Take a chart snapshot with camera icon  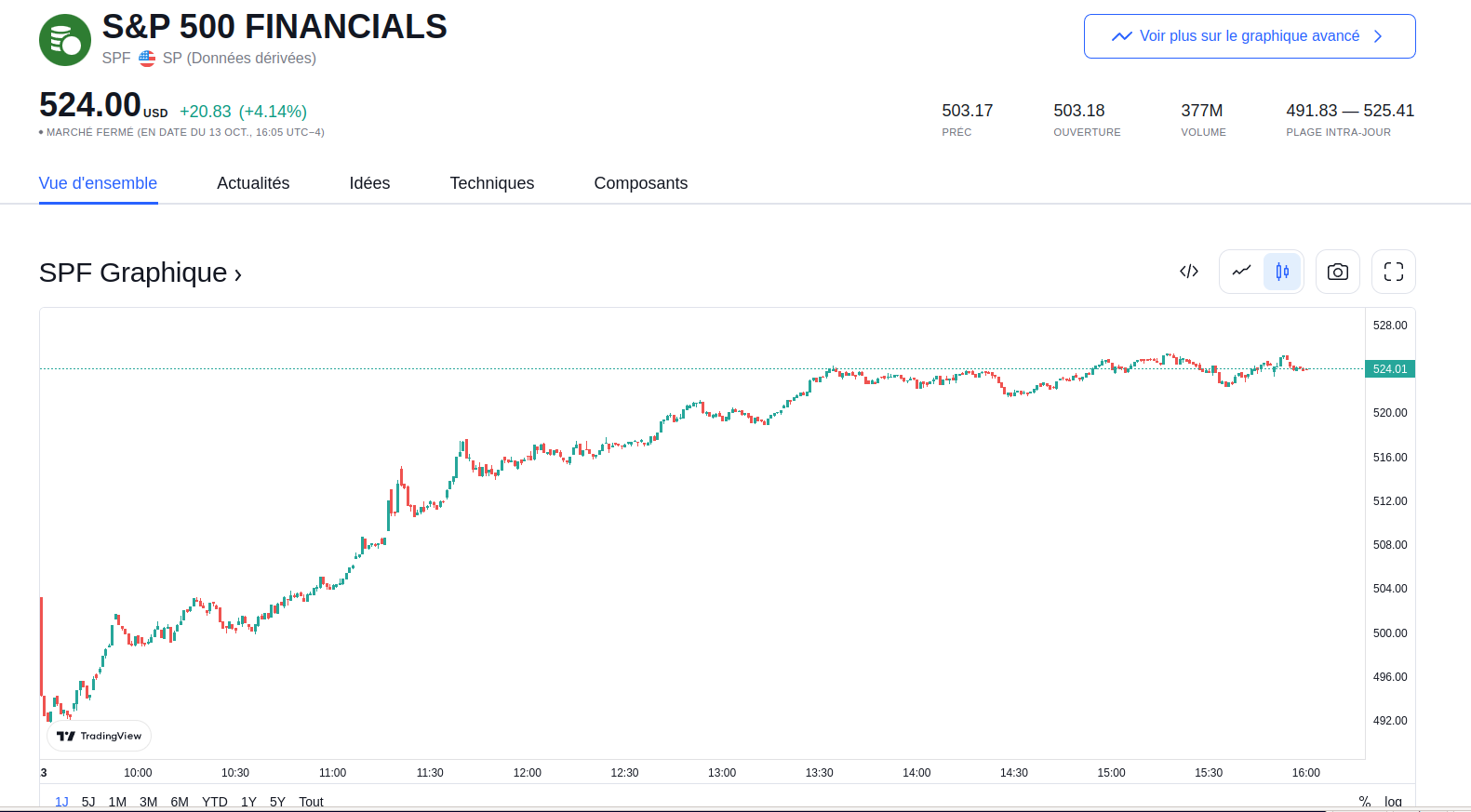(x=1337, y=272)
